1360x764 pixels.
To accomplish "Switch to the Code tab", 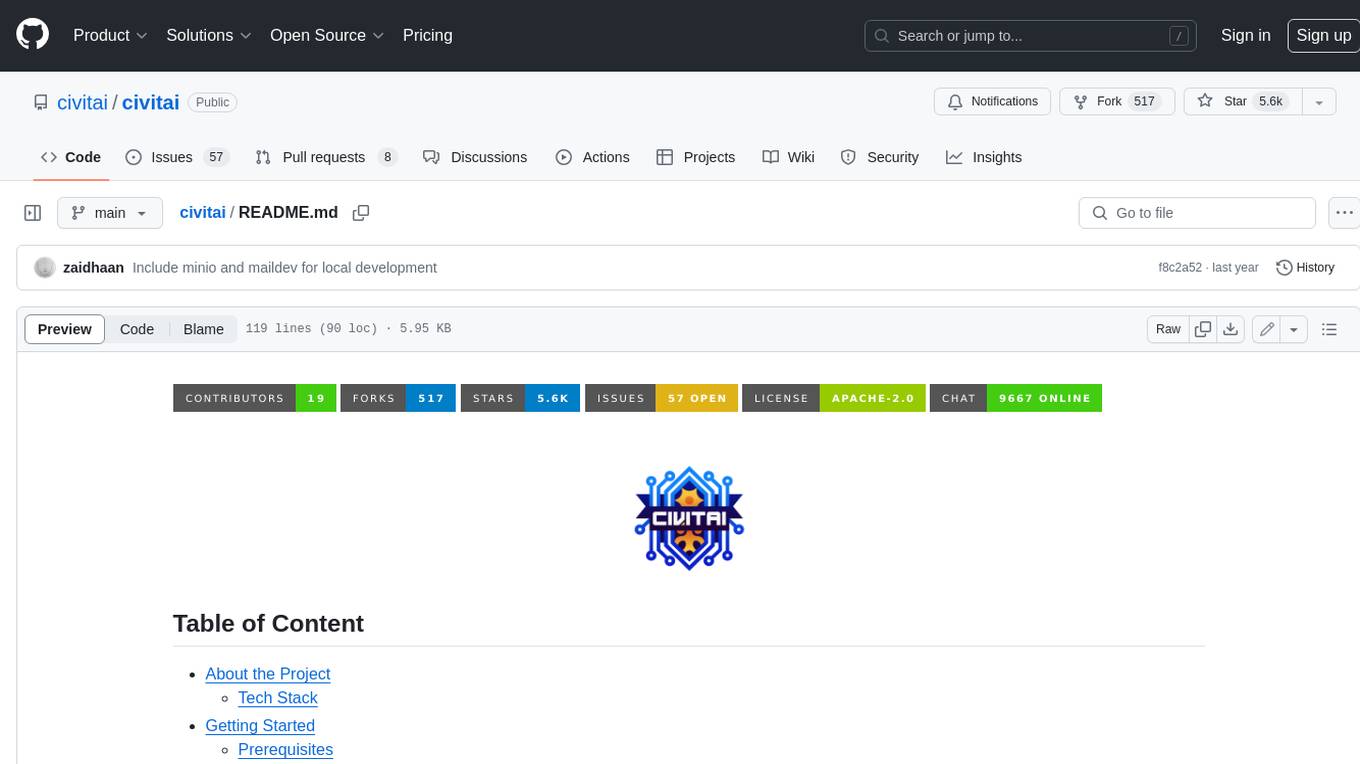I will pos(71,157).
